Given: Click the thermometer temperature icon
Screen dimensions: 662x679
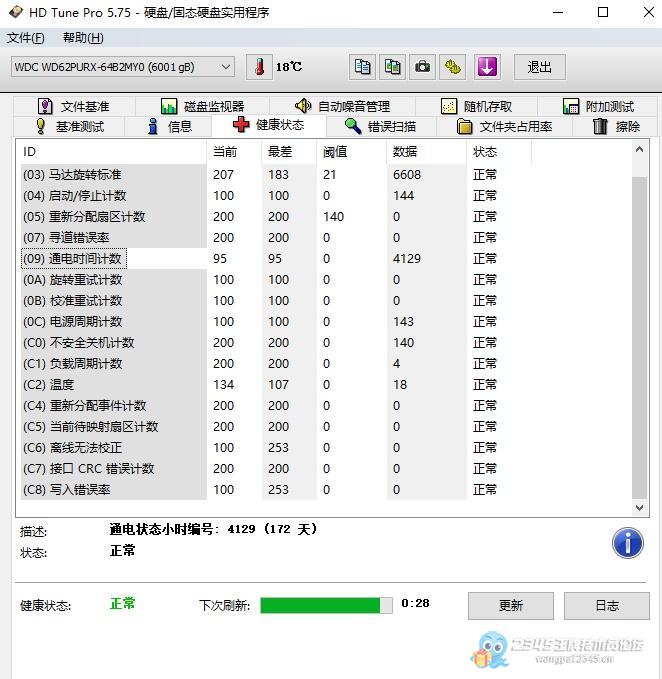Looking at the screenshot, I should pos(259,67).
